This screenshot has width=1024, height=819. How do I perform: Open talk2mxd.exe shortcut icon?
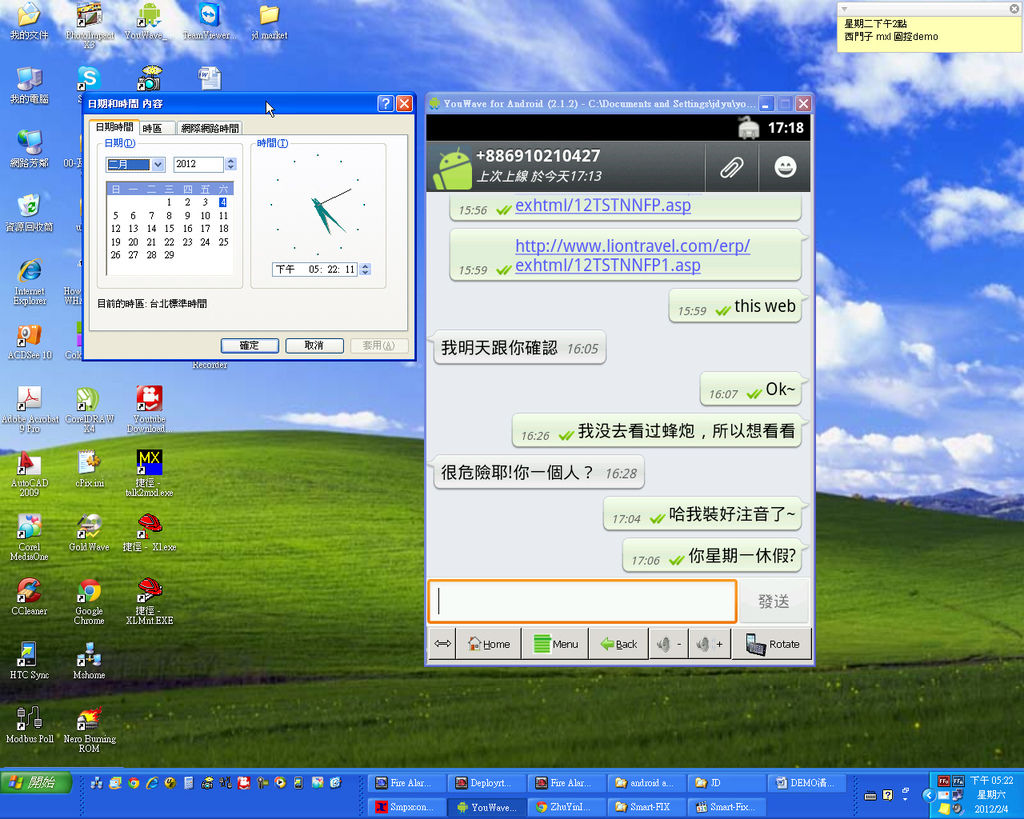click(149, 474)
